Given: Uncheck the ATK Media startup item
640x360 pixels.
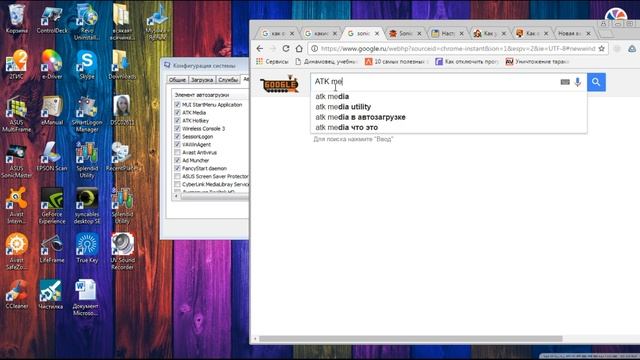Looking at the screenshot, I should point(177,113).
